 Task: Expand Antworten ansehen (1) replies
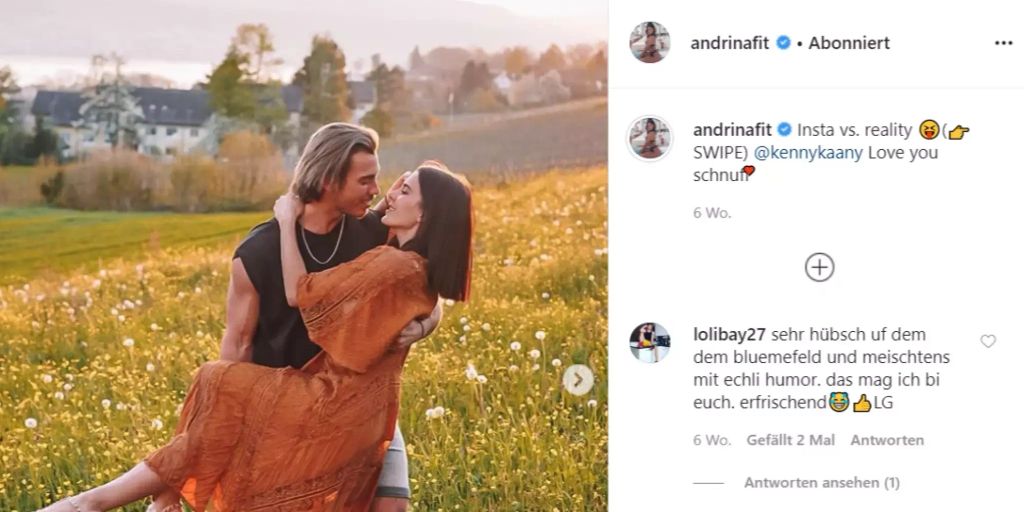pos(822,483)
